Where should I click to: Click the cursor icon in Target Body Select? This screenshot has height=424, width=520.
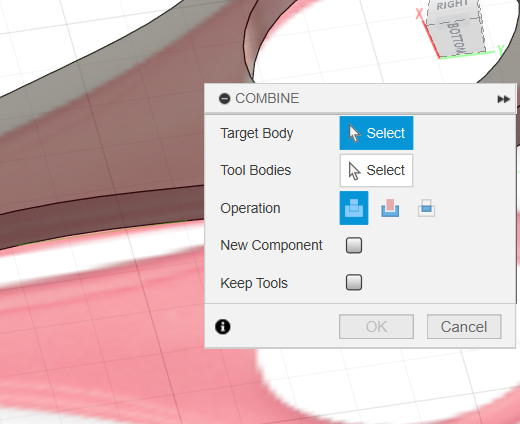pyautogui.click(x=354, y=133)
